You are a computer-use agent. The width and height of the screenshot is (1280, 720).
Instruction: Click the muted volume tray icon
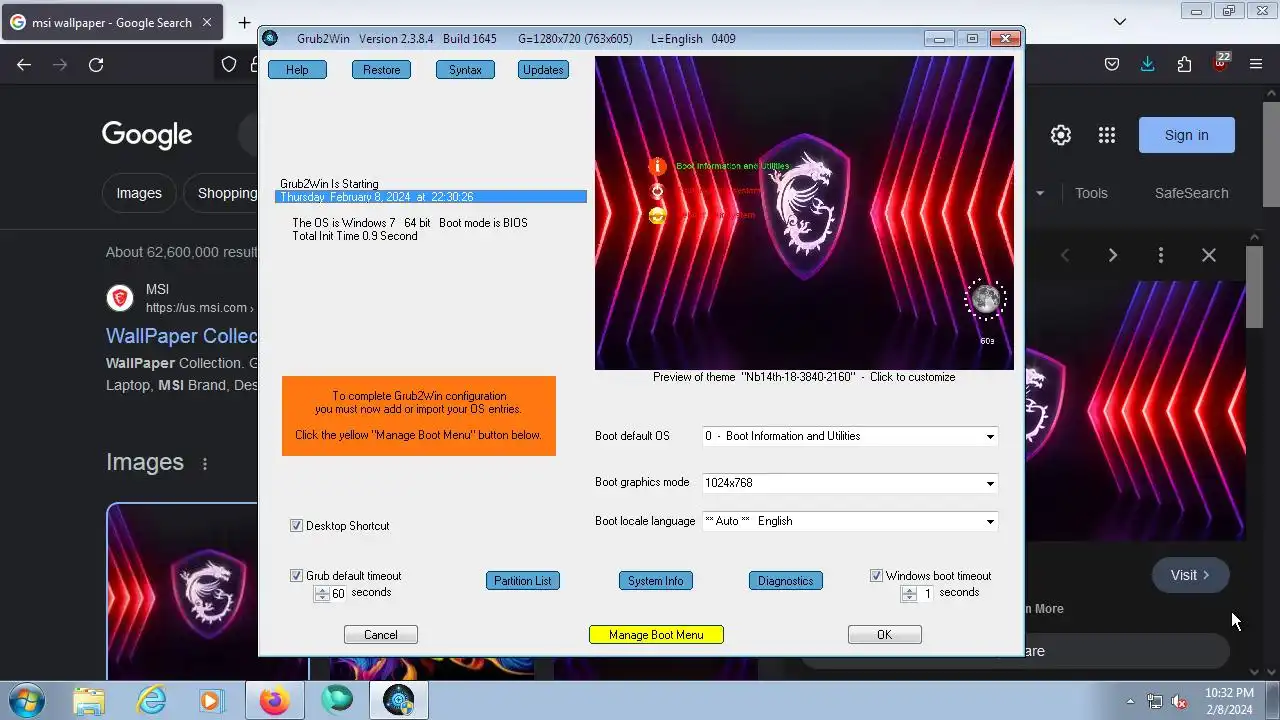(x=1179, y=701)
